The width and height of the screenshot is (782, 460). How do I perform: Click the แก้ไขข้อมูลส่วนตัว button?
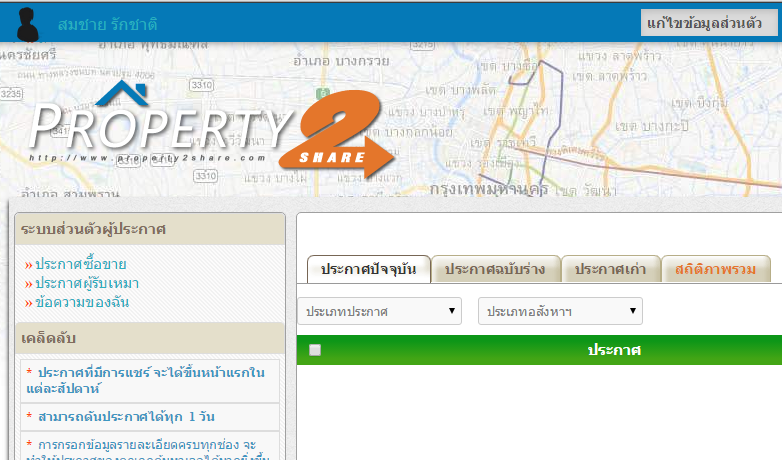[705, 23]
